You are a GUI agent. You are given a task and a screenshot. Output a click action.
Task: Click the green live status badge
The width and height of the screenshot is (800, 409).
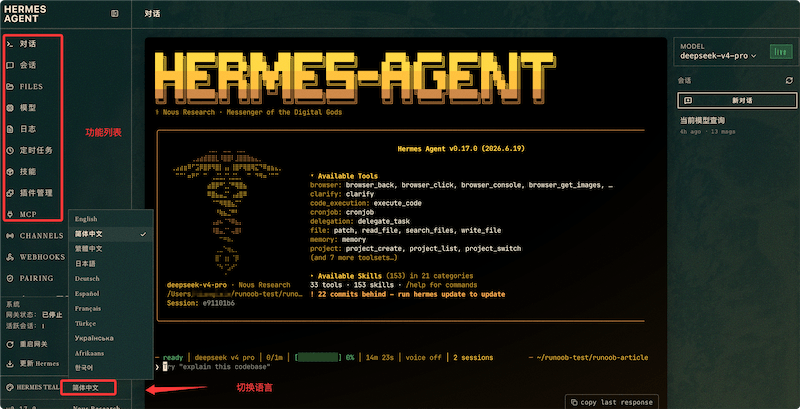point(781,52)
